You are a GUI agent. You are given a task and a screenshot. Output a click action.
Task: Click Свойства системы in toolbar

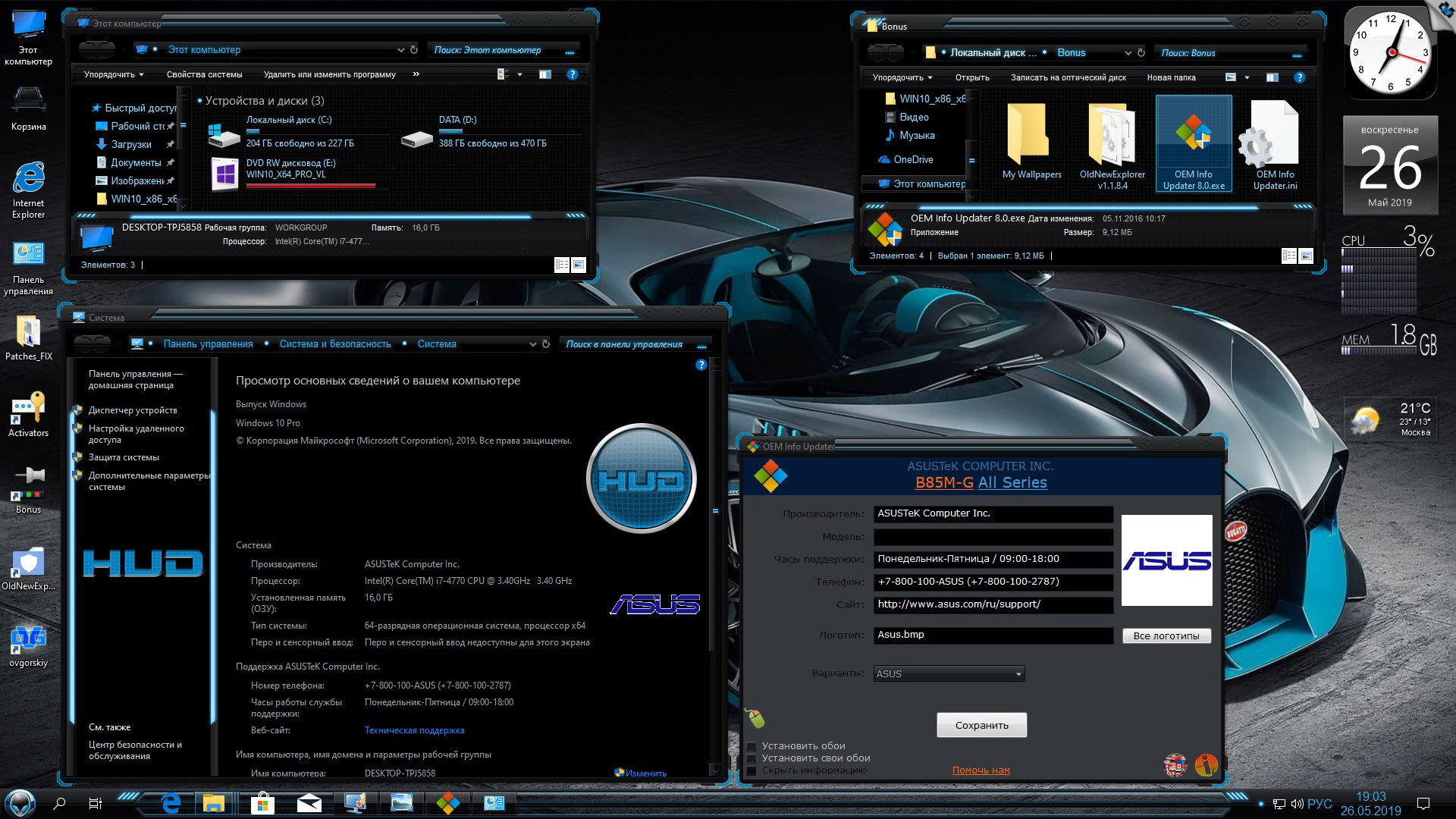pos(205,74)
